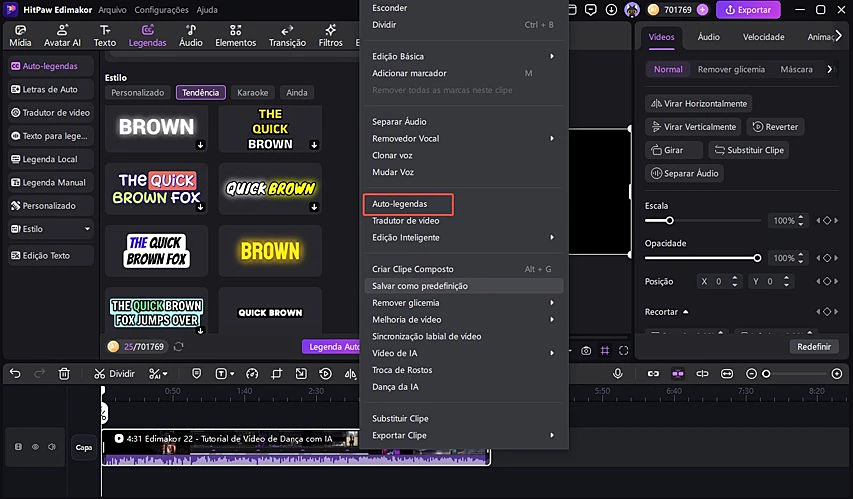Download the white BROWN subtitle style
The height and width of the screenshot is (499, 853).
[200, 145]
